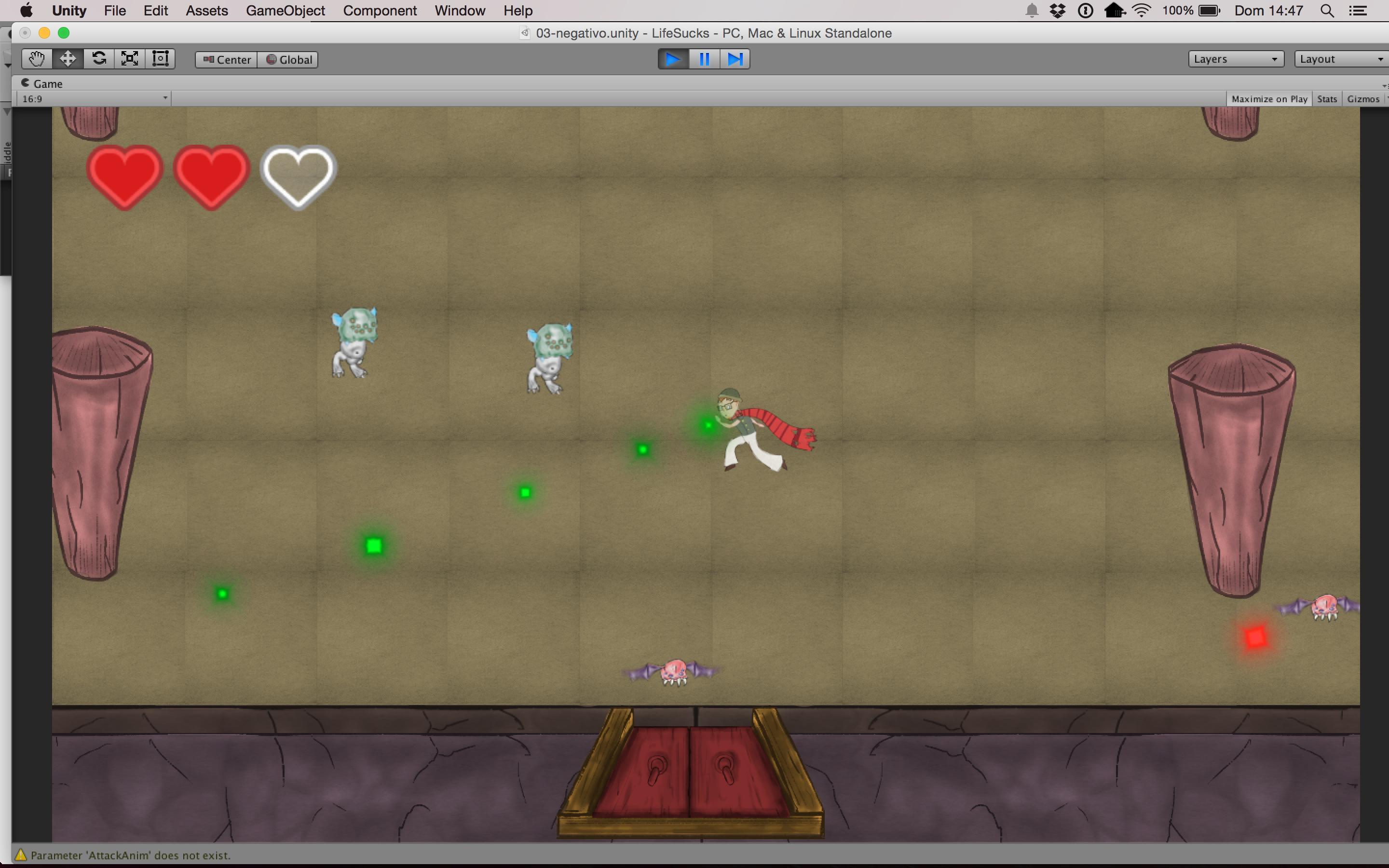
Task: Open the Layout dropdown
Action: (x=1340, y=59)
